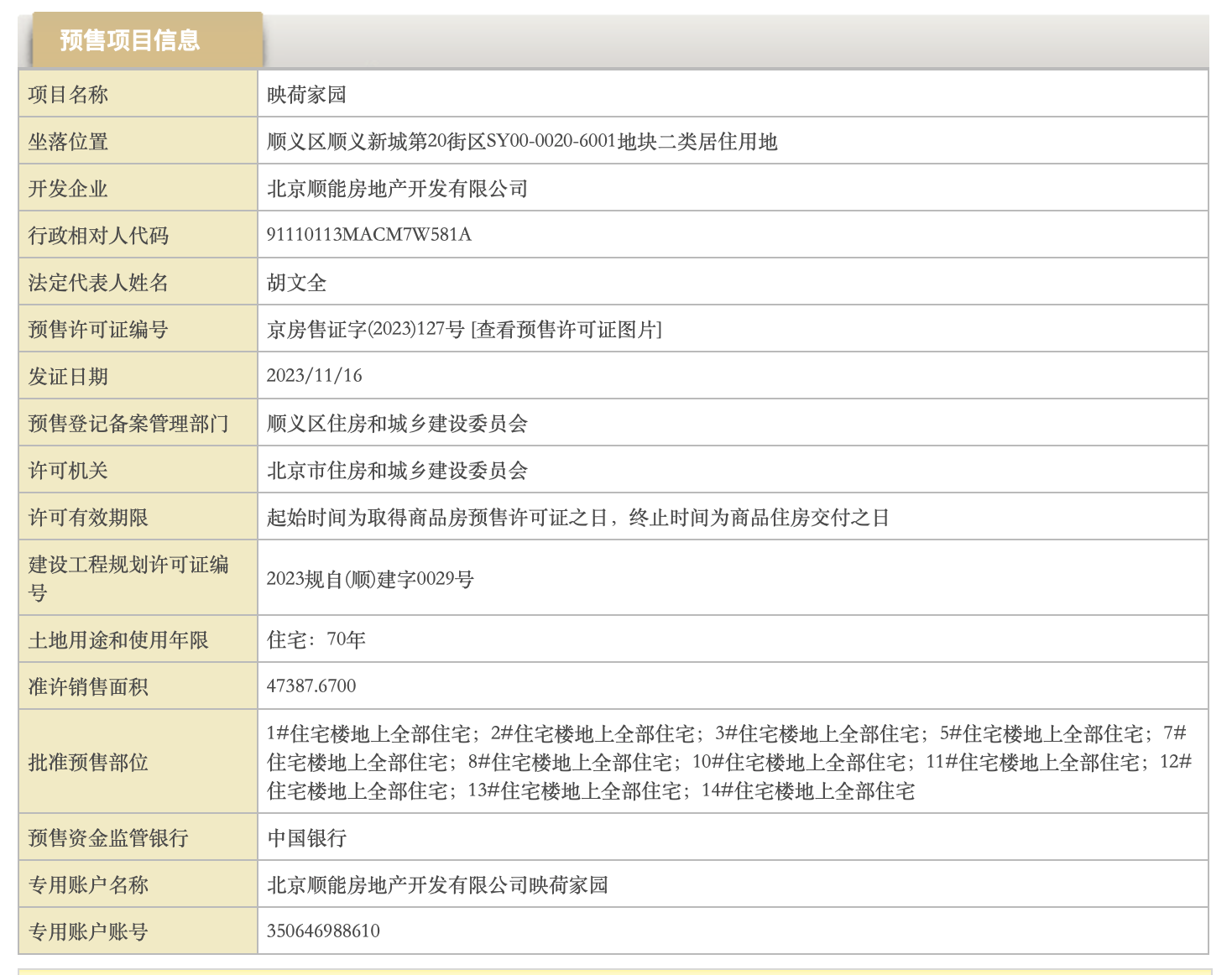Click label 许可有效期限
The image size is (1232, 975).
click(x=88, y=518)
